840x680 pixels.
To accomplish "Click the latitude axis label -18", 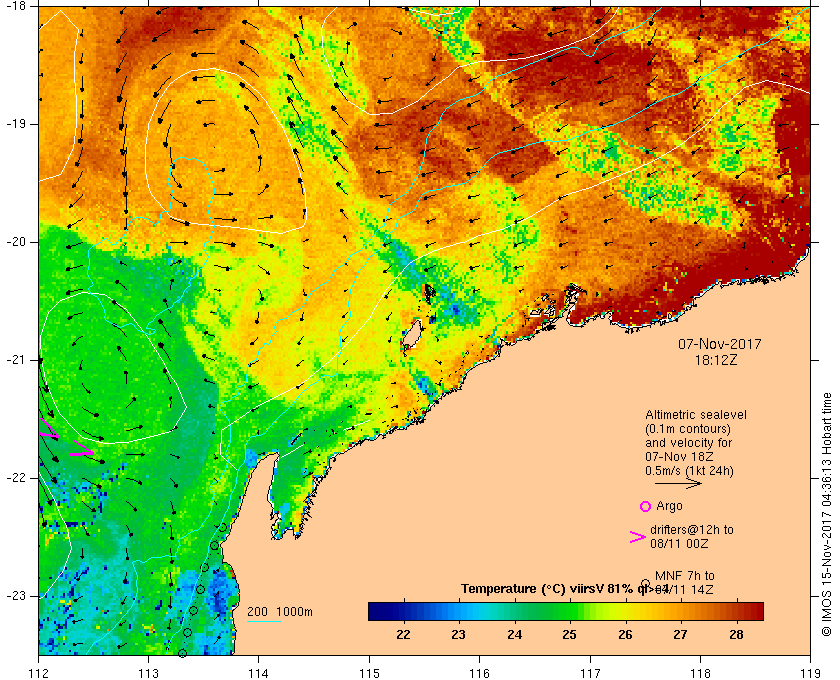I will [16, 6].
